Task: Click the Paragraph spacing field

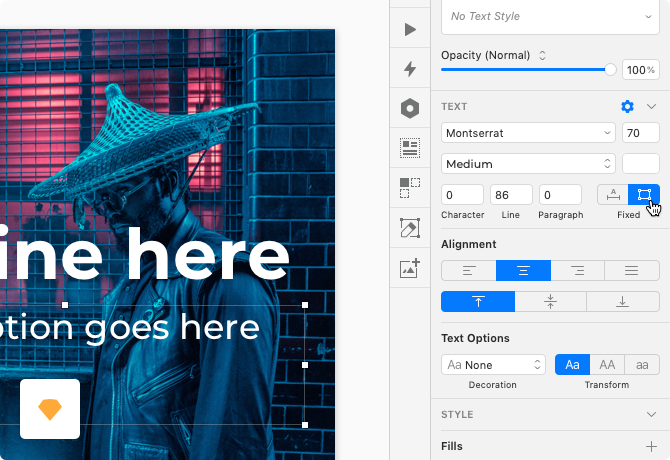Action: 560,195
